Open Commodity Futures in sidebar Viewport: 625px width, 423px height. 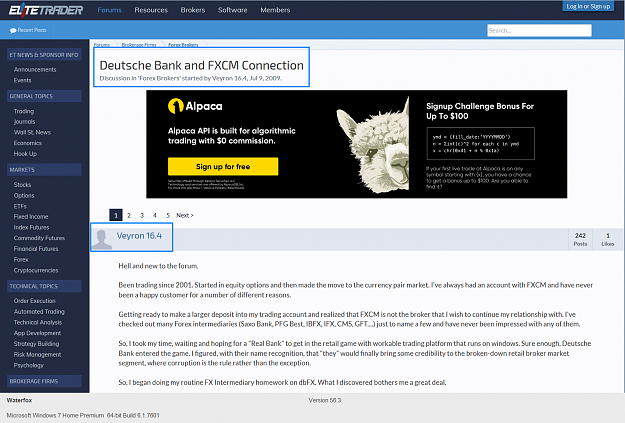[39, 238]
